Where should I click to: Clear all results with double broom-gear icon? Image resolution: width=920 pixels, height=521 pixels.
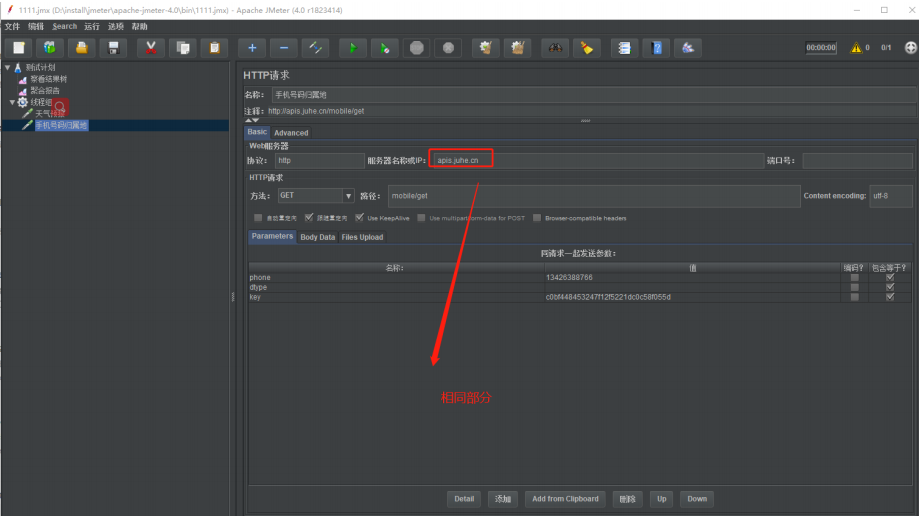click(517, 48)
